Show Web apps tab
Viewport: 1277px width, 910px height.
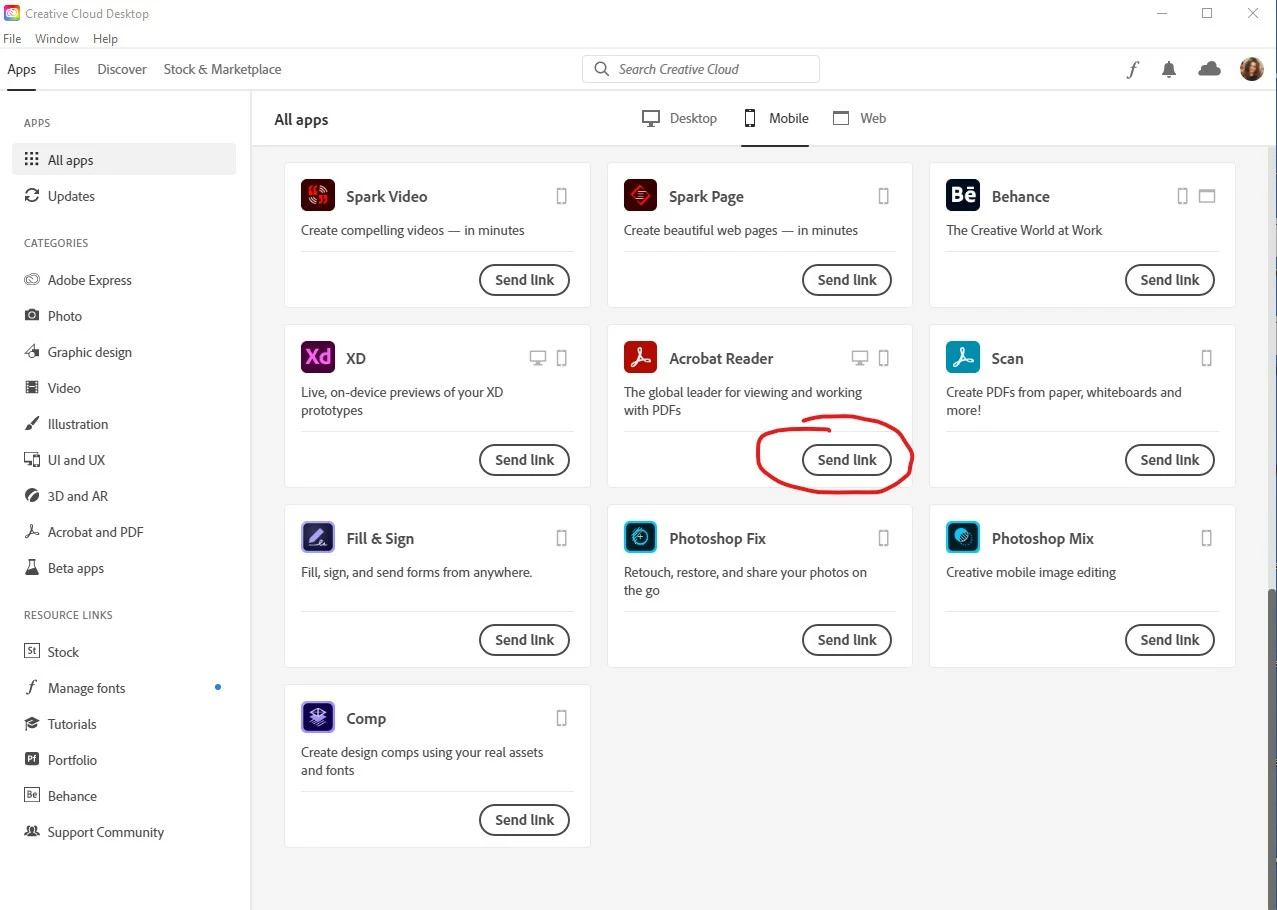click(x=860, y=118)
